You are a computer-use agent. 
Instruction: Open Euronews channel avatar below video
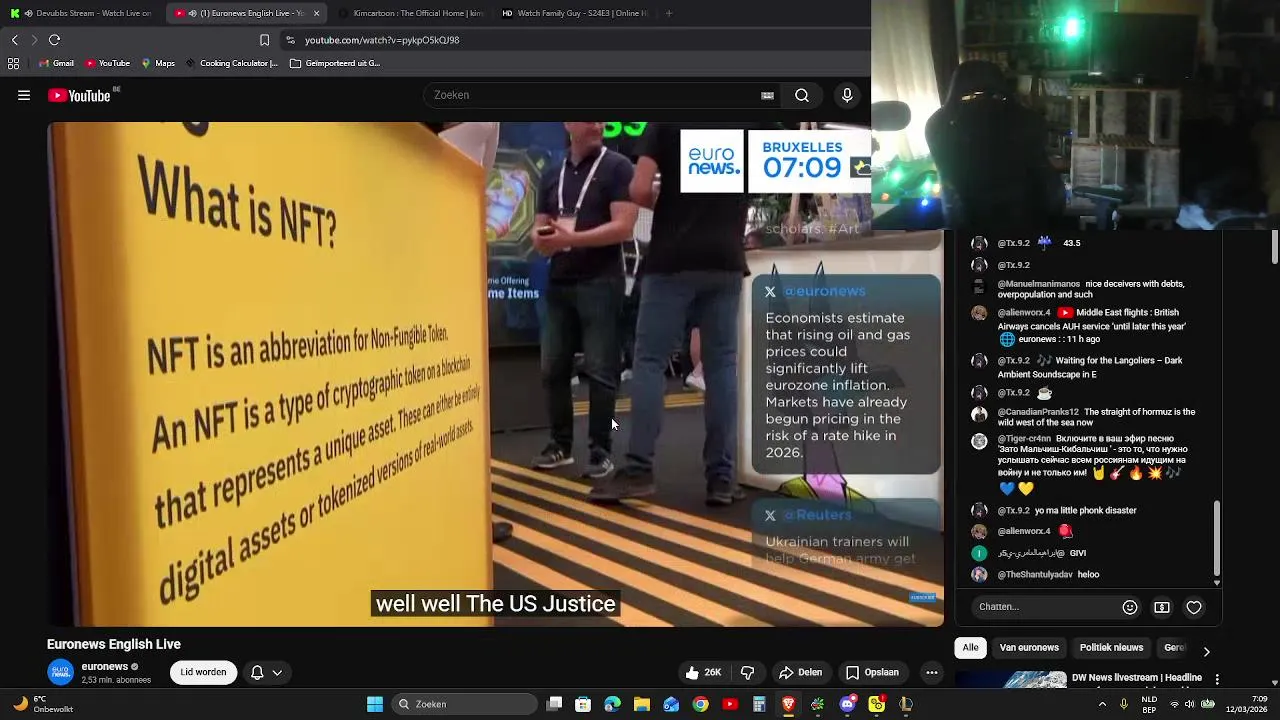point(60,672)
